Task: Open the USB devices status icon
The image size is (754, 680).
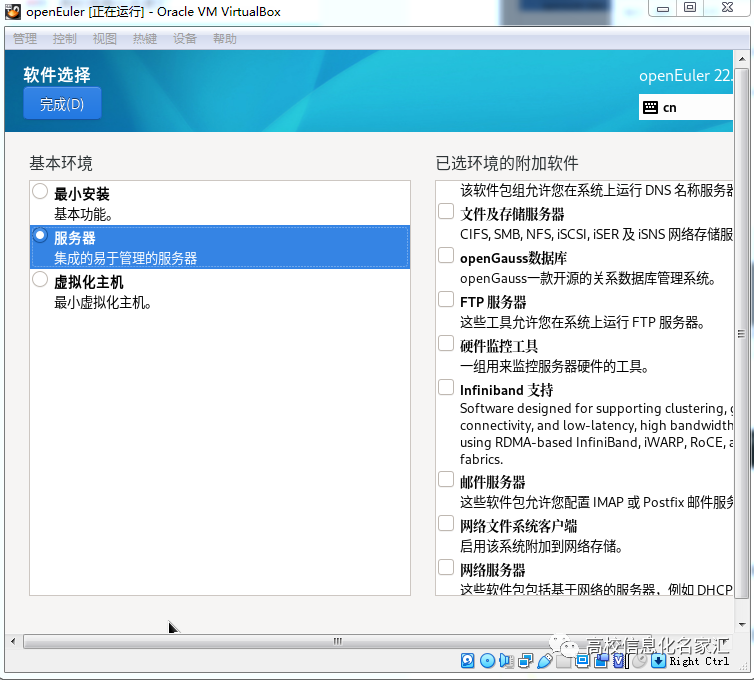Action: click(x=545, y=661)
